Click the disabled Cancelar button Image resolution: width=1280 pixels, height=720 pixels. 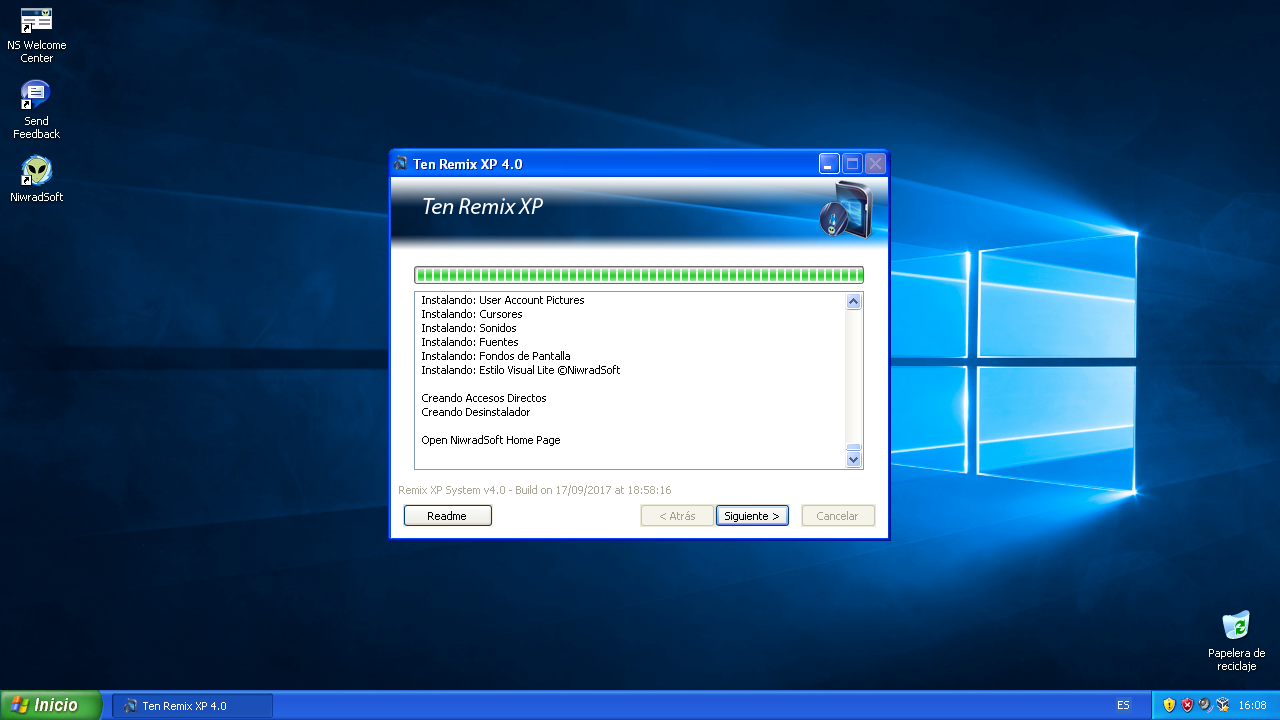[838, 515]
